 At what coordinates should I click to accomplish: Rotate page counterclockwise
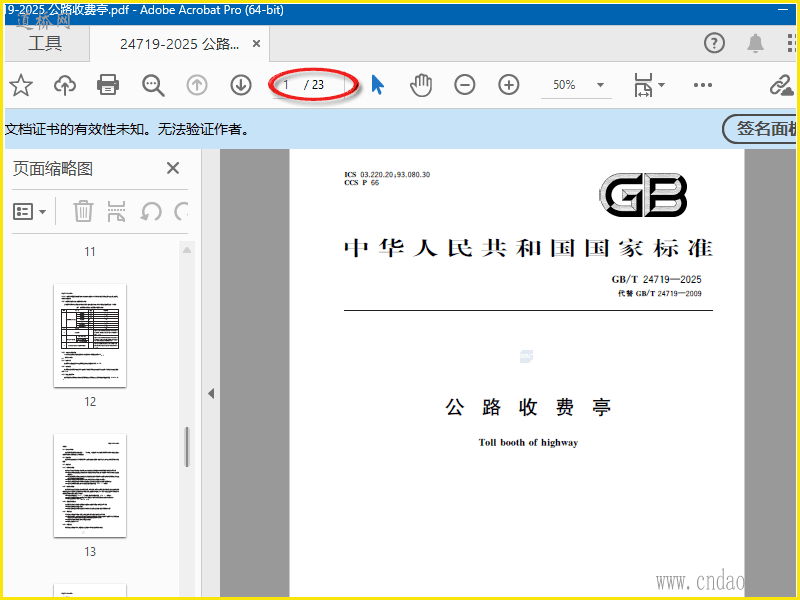click(151, 211)
